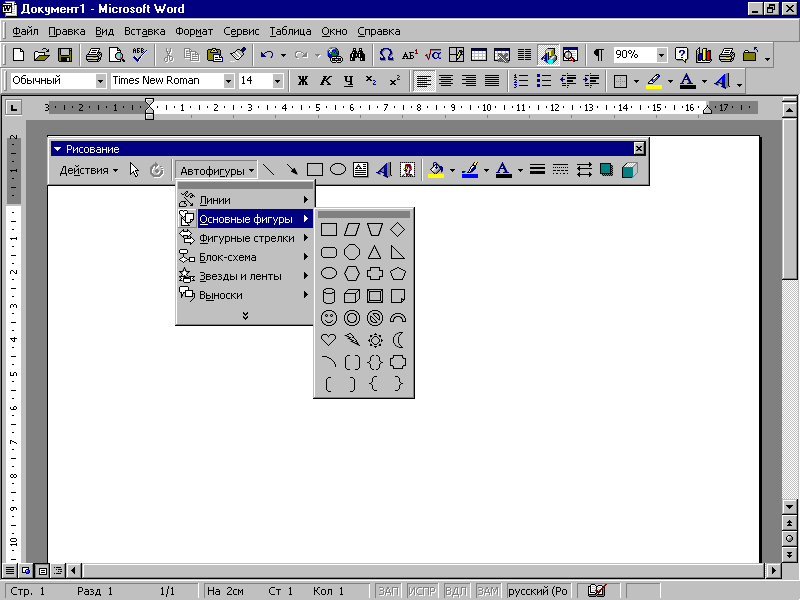Open Действия dropdown menu
The height and width of the screenshot is (600, 800).
click(89, 170)
